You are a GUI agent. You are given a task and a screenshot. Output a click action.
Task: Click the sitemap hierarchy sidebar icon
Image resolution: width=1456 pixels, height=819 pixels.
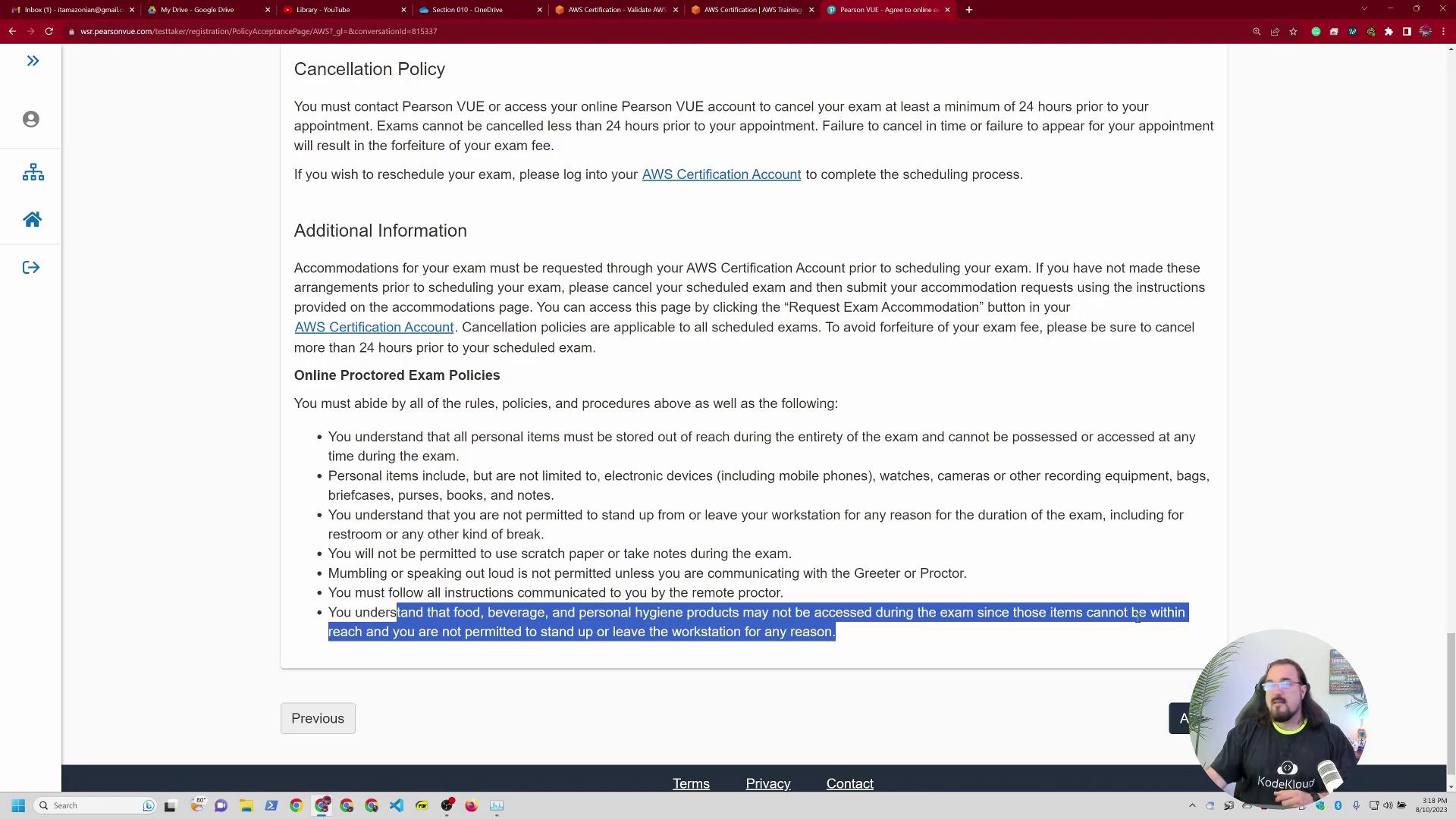tap(33, 172)
